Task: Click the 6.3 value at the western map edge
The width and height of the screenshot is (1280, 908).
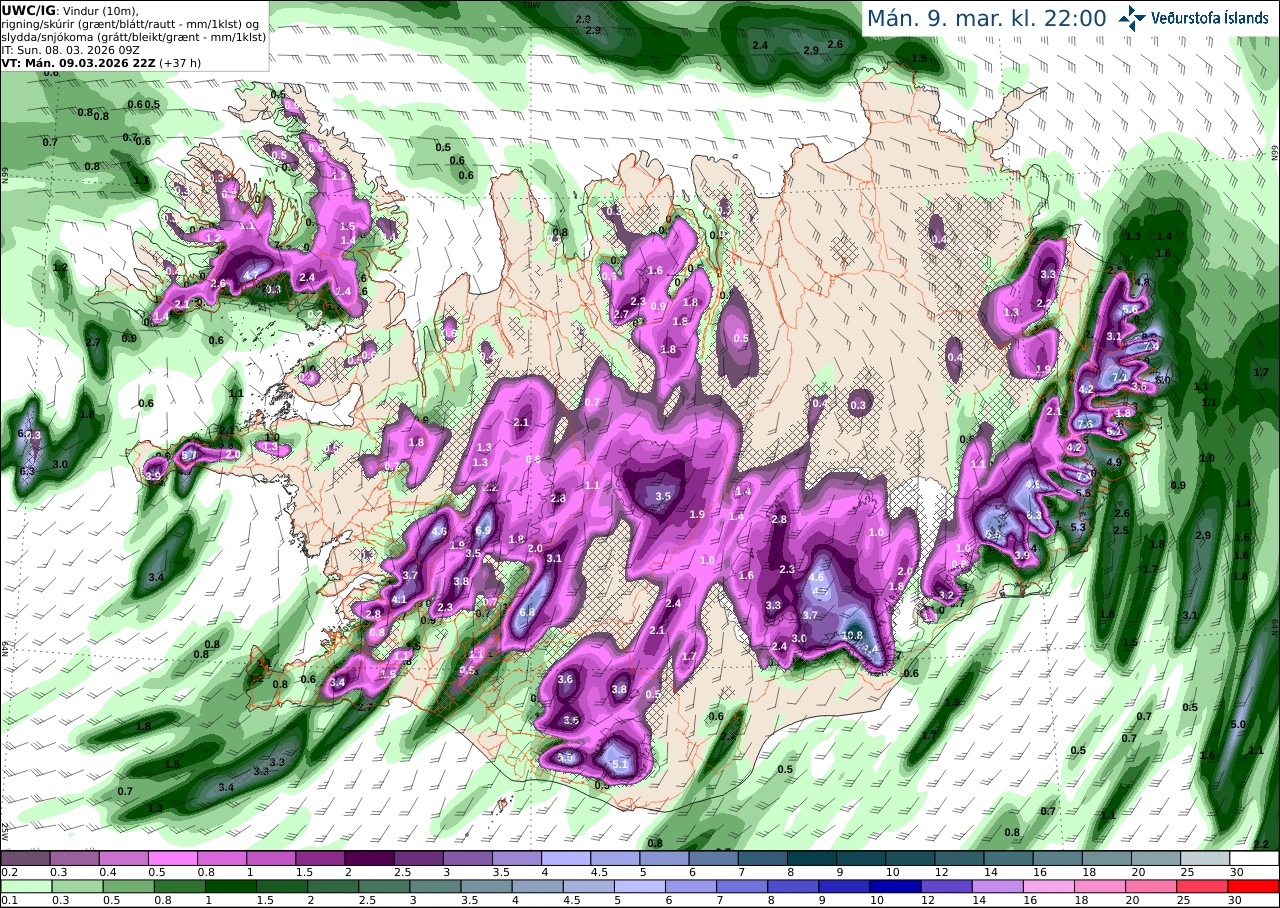Action: (x=27, y=471)
